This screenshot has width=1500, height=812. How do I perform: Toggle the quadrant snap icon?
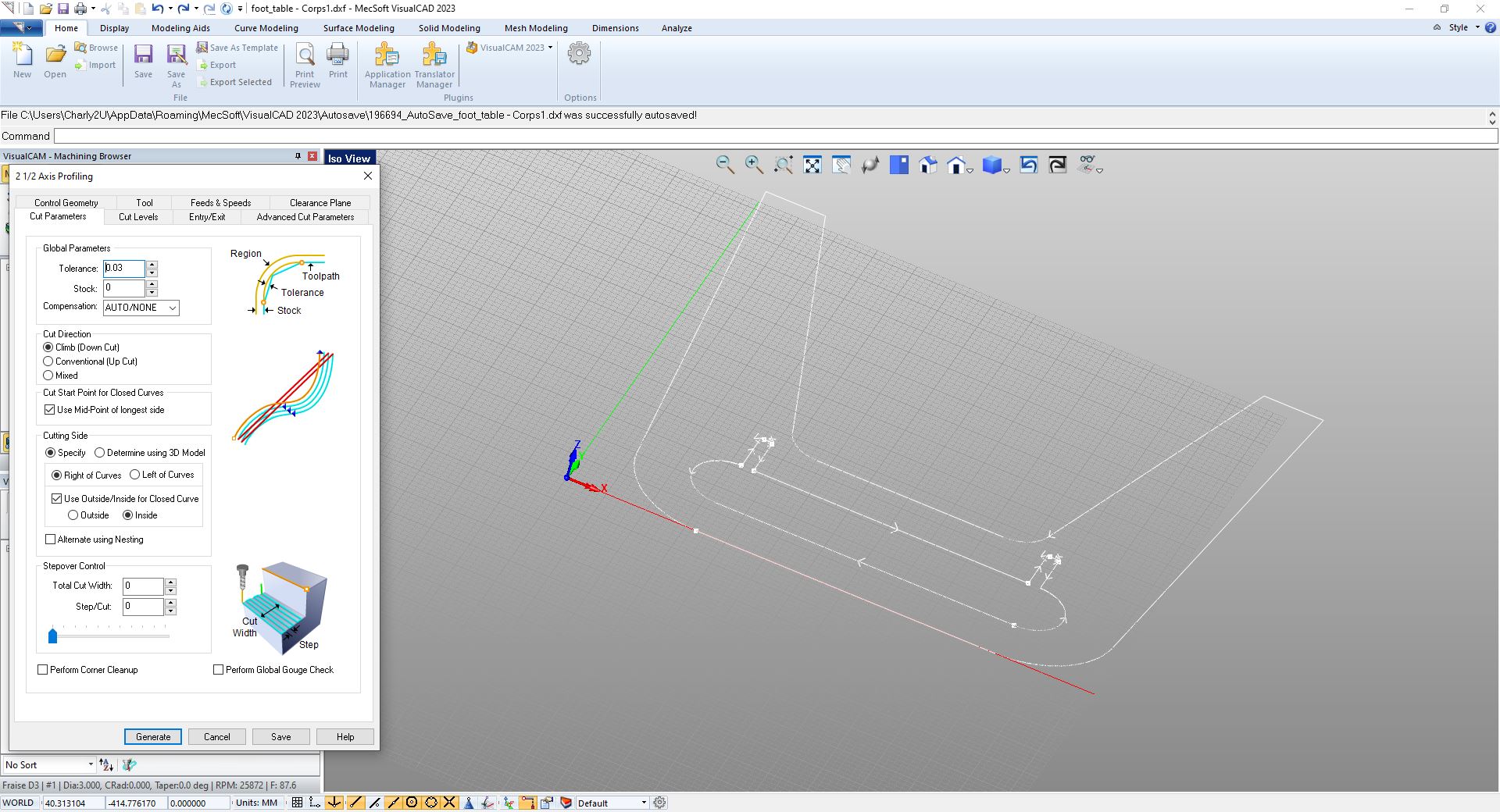tap(430, 803)
